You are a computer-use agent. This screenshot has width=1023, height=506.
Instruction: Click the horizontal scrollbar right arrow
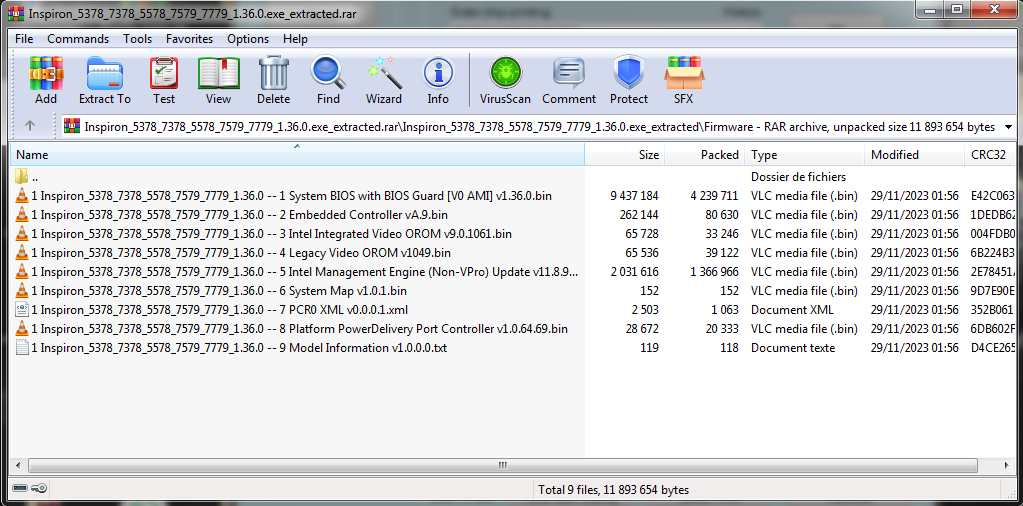1007,466
